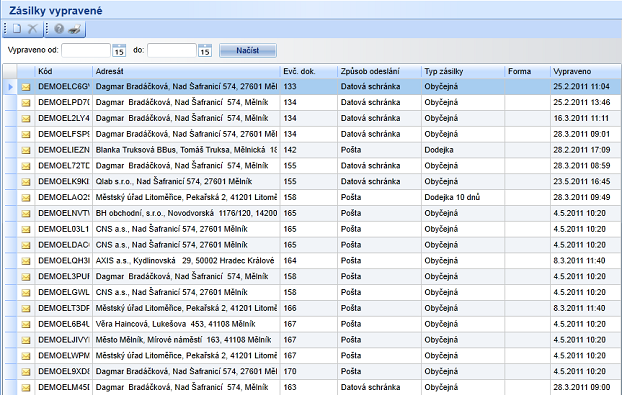Click date cell '23.5.2011 16:45'

click(x=586, y=182)
